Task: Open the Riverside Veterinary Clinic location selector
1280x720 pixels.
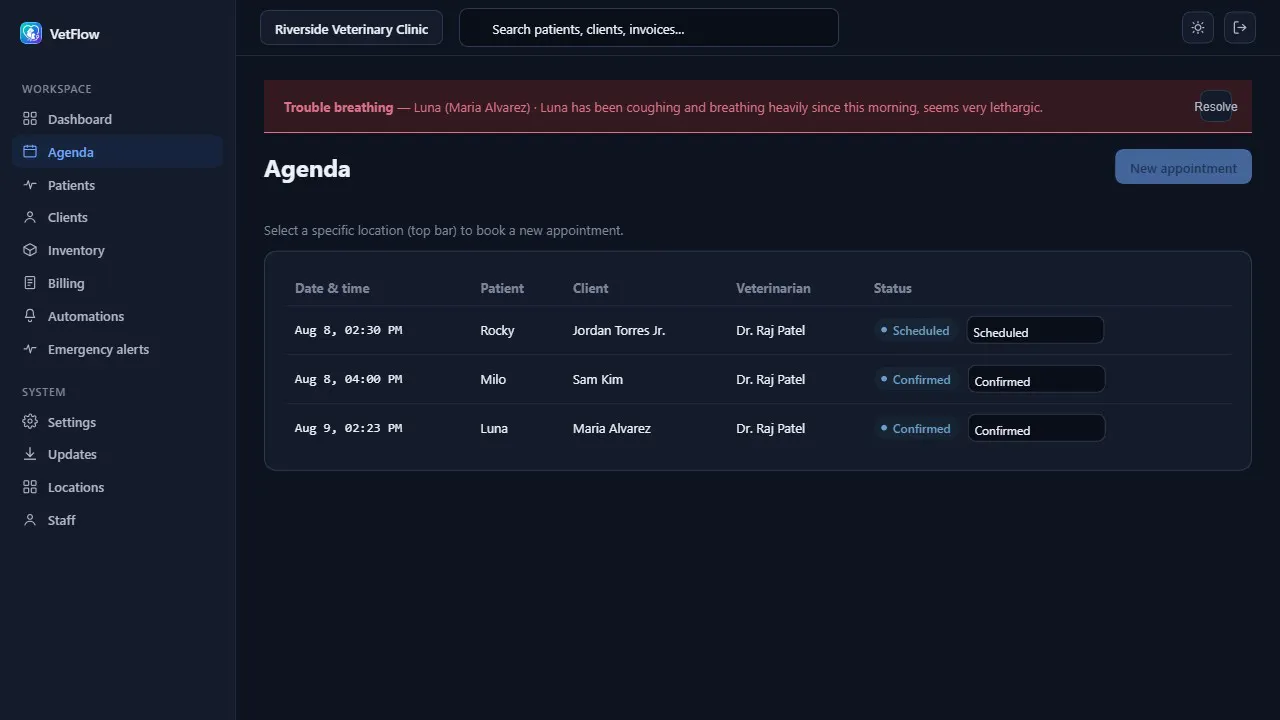Action: [351, 28]
